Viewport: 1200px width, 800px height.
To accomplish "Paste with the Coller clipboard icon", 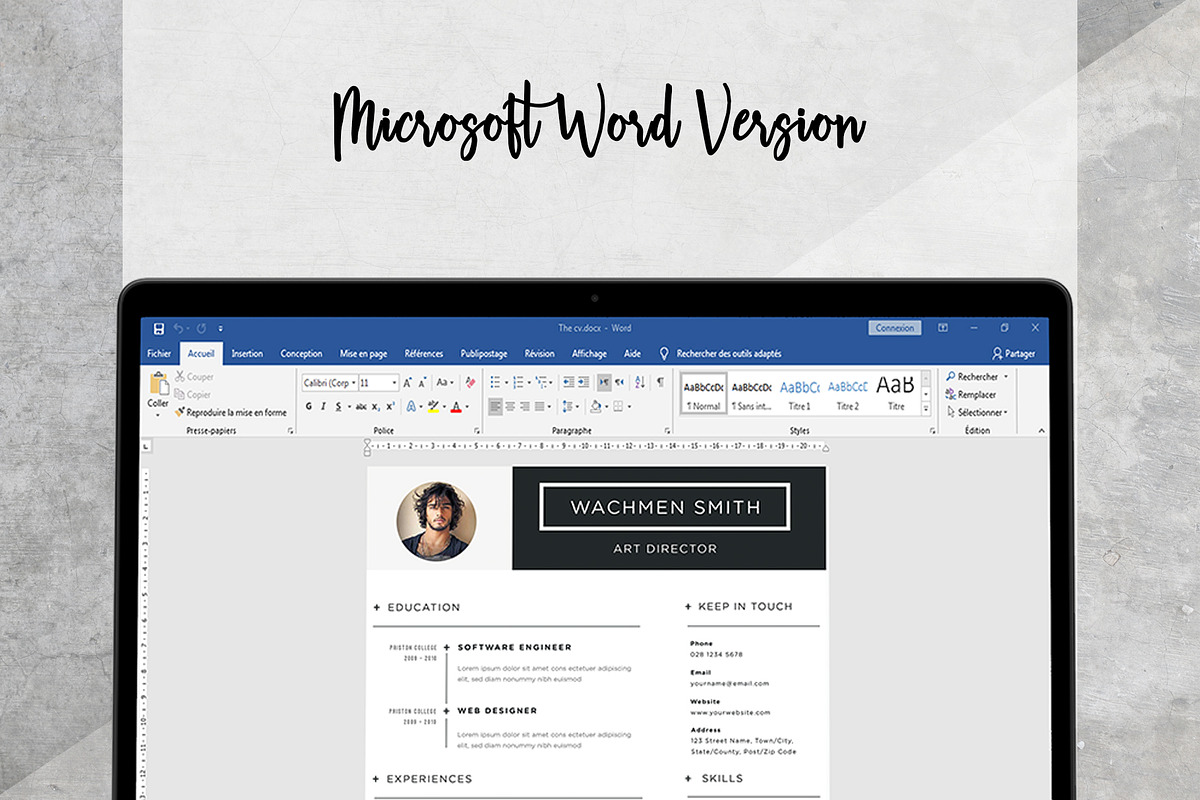I will (158, 383).
